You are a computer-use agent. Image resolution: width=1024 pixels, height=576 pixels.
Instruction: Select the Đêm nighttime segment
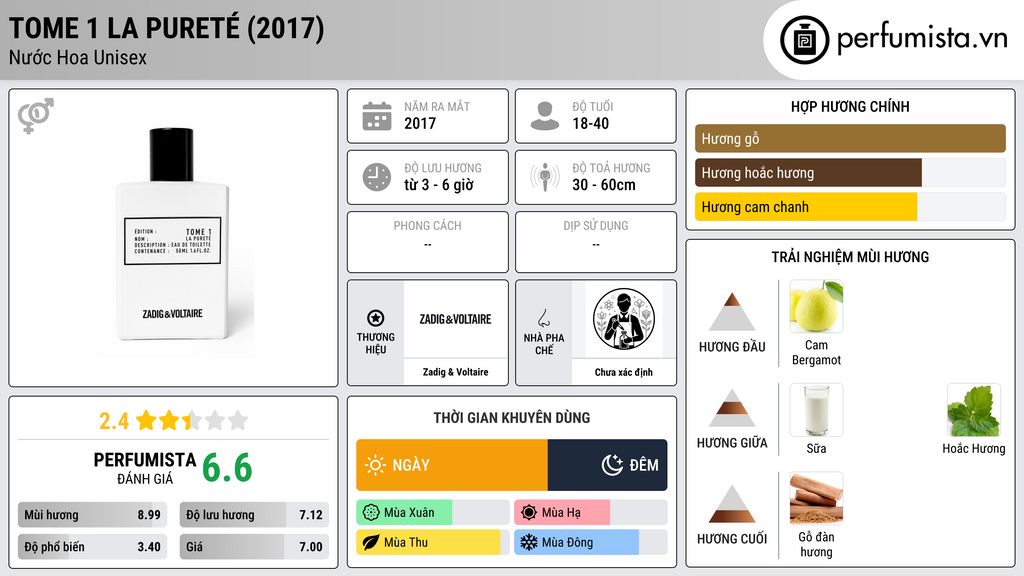(607, 465)
